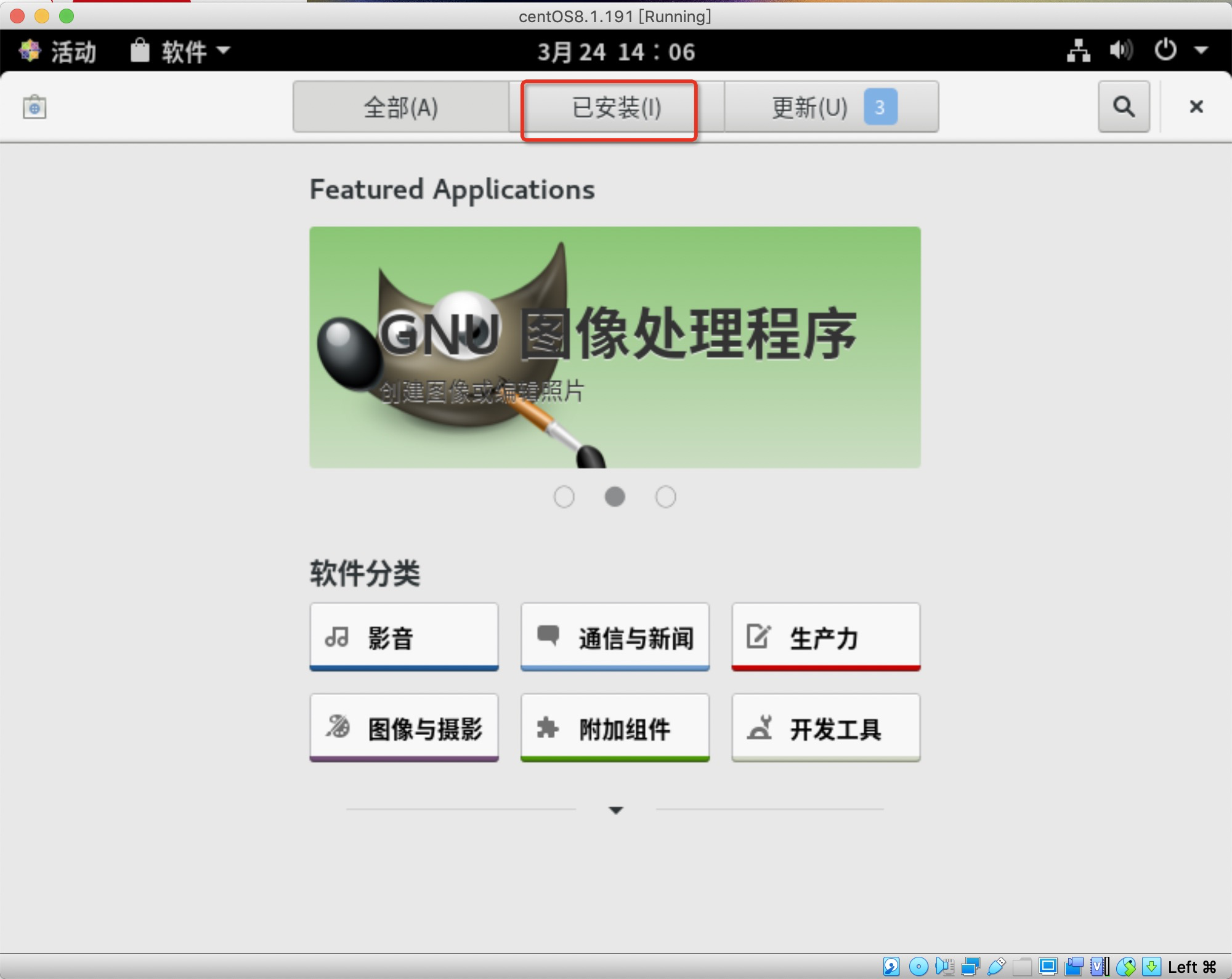Click the power icon in the top bar
The height and width of the screenshot is (979, 1232).
[1166, 51]
